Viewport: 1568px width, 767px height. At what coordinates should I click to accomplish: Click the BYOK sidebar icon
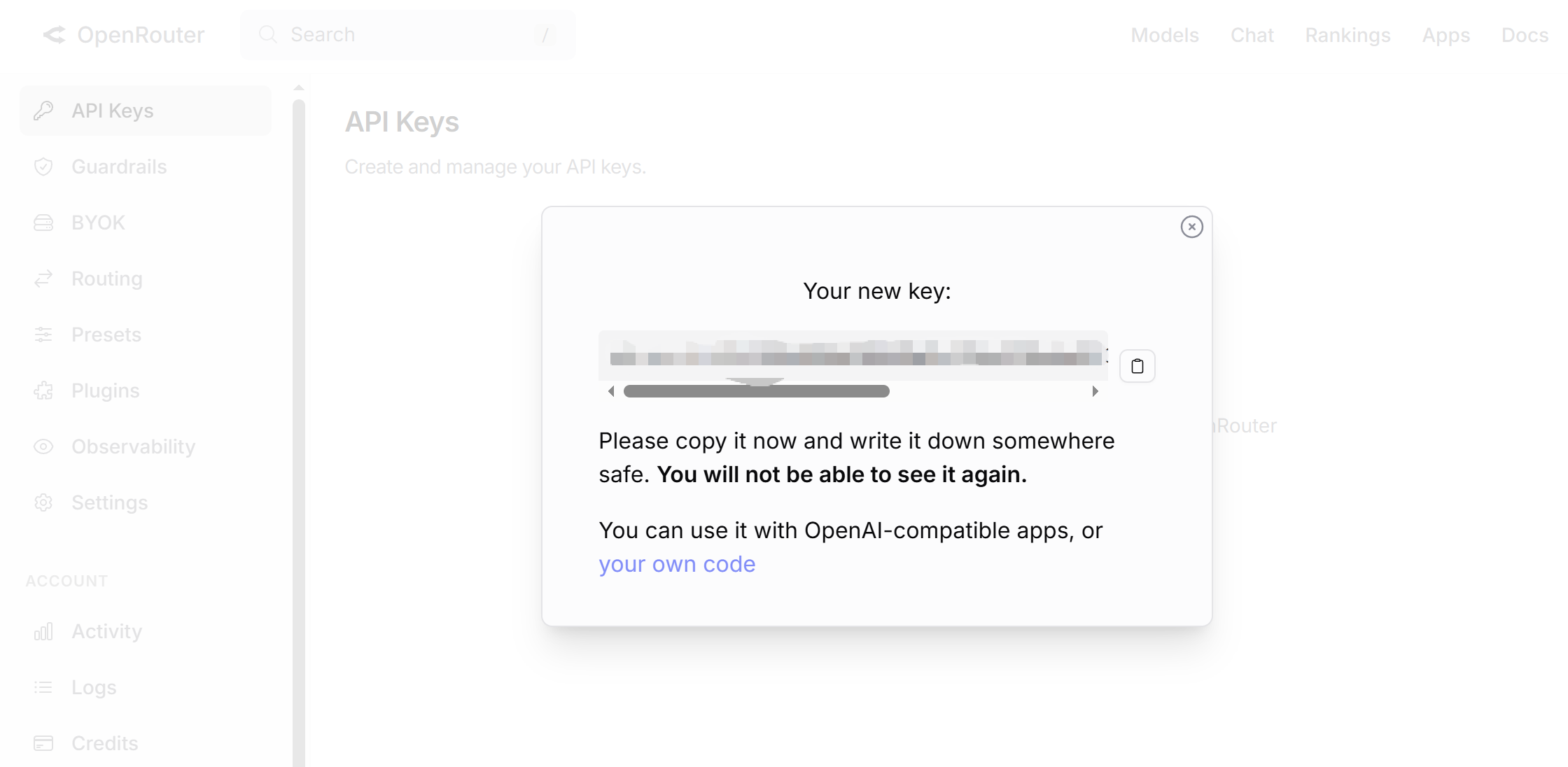(43, 223)
